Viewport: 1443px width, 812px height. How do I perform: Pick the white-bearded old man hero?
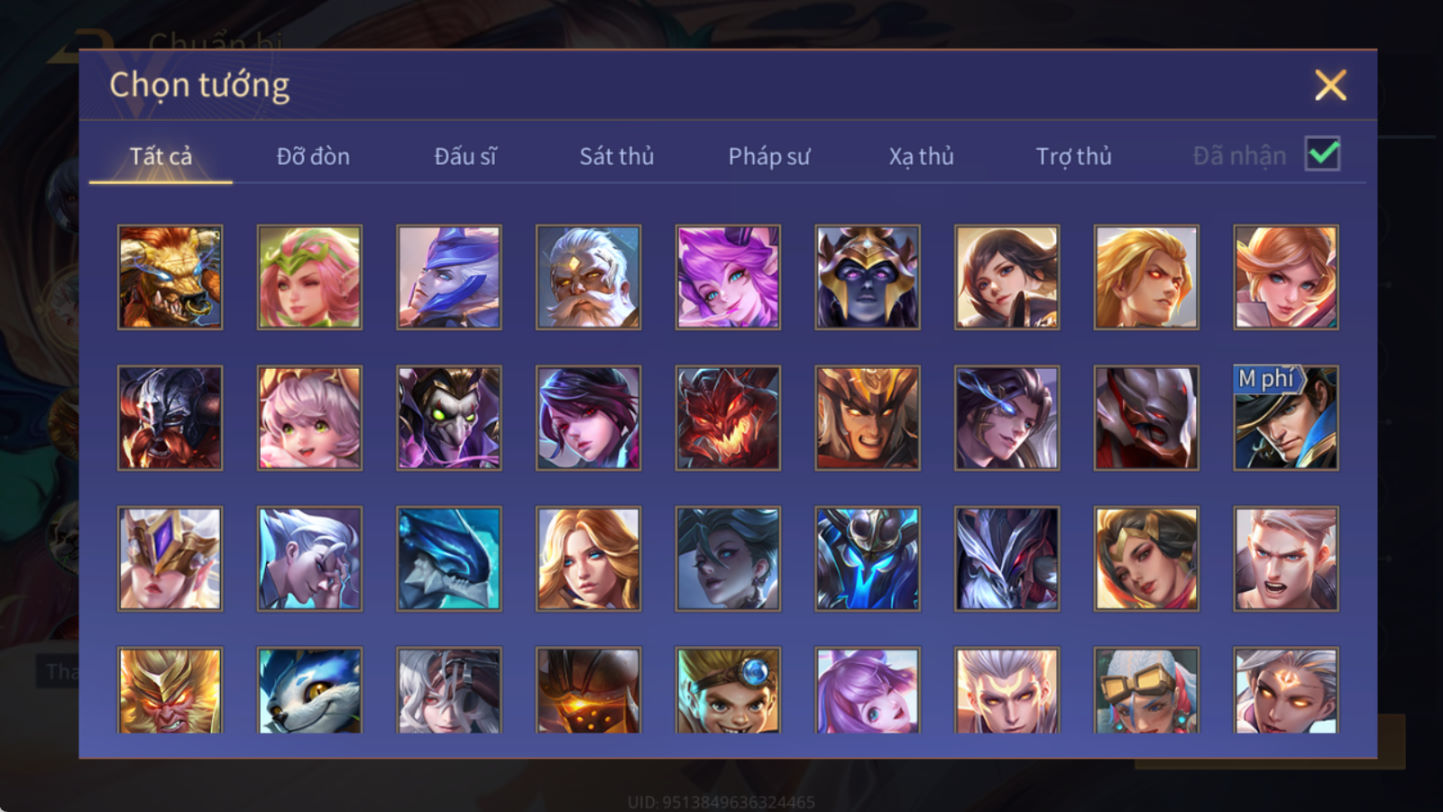[588, 277]
